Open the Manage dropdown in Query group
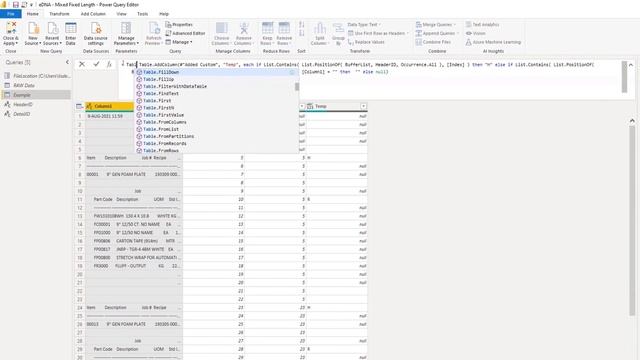This screenshot has width=640, height=360. (x=179, y=42)
